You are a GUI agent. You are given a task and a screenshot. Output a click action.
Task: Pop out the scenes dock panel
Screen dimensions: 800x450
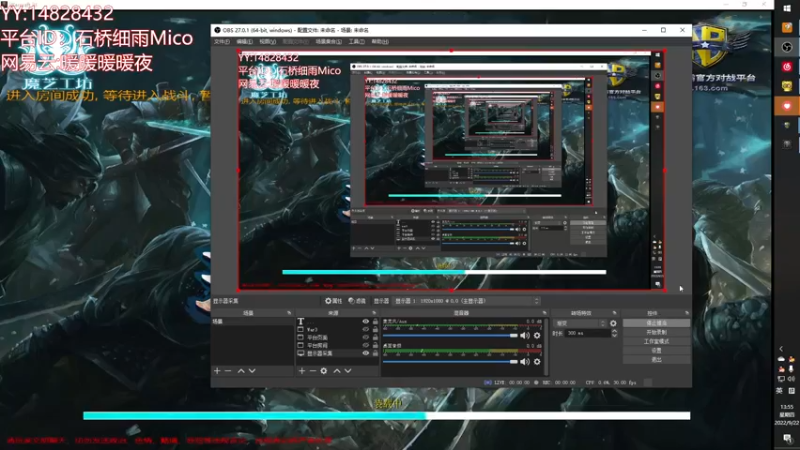point(289,313)
